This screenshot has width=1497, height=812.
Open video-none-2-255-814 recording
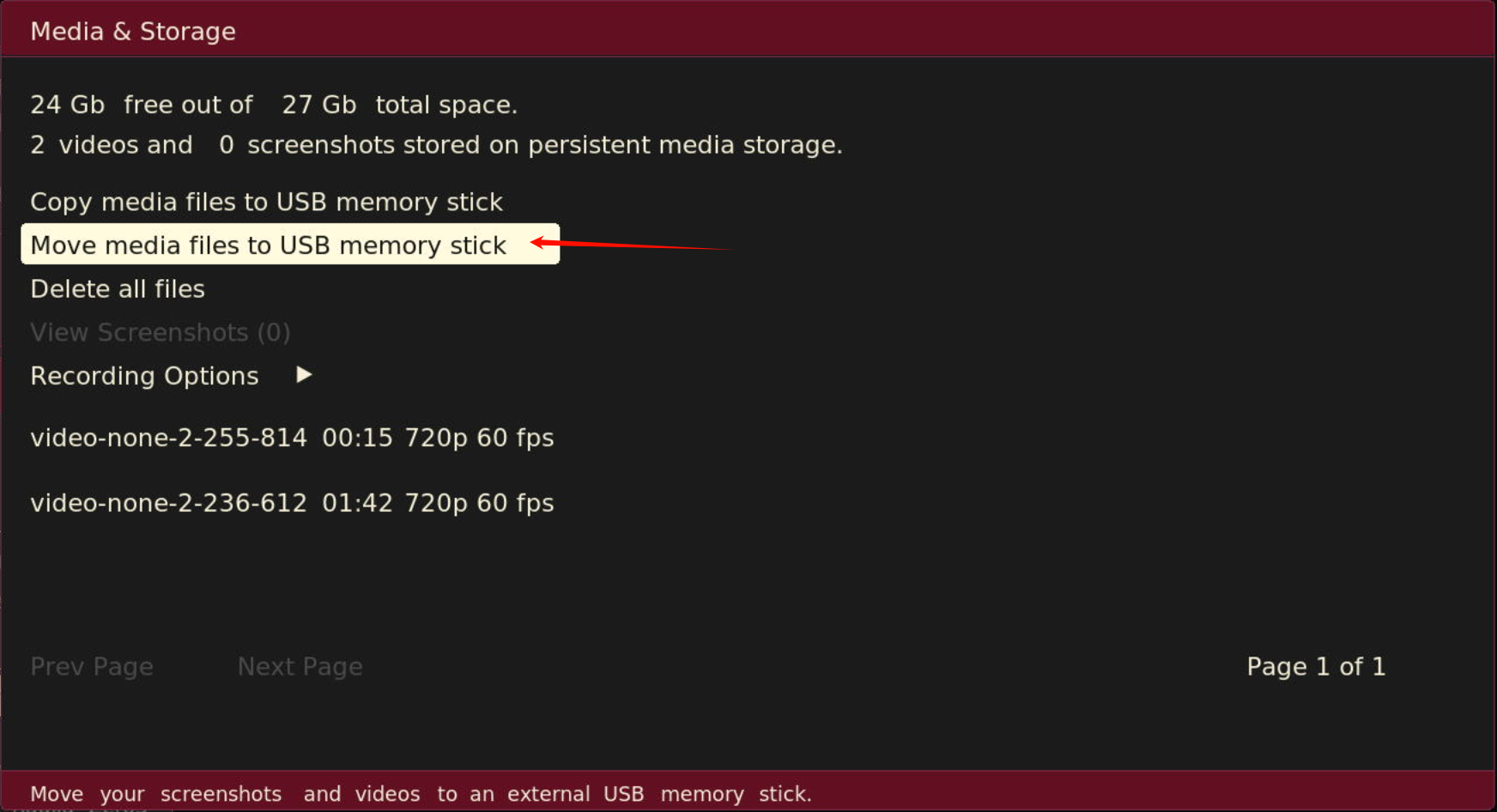click(292, 438)
